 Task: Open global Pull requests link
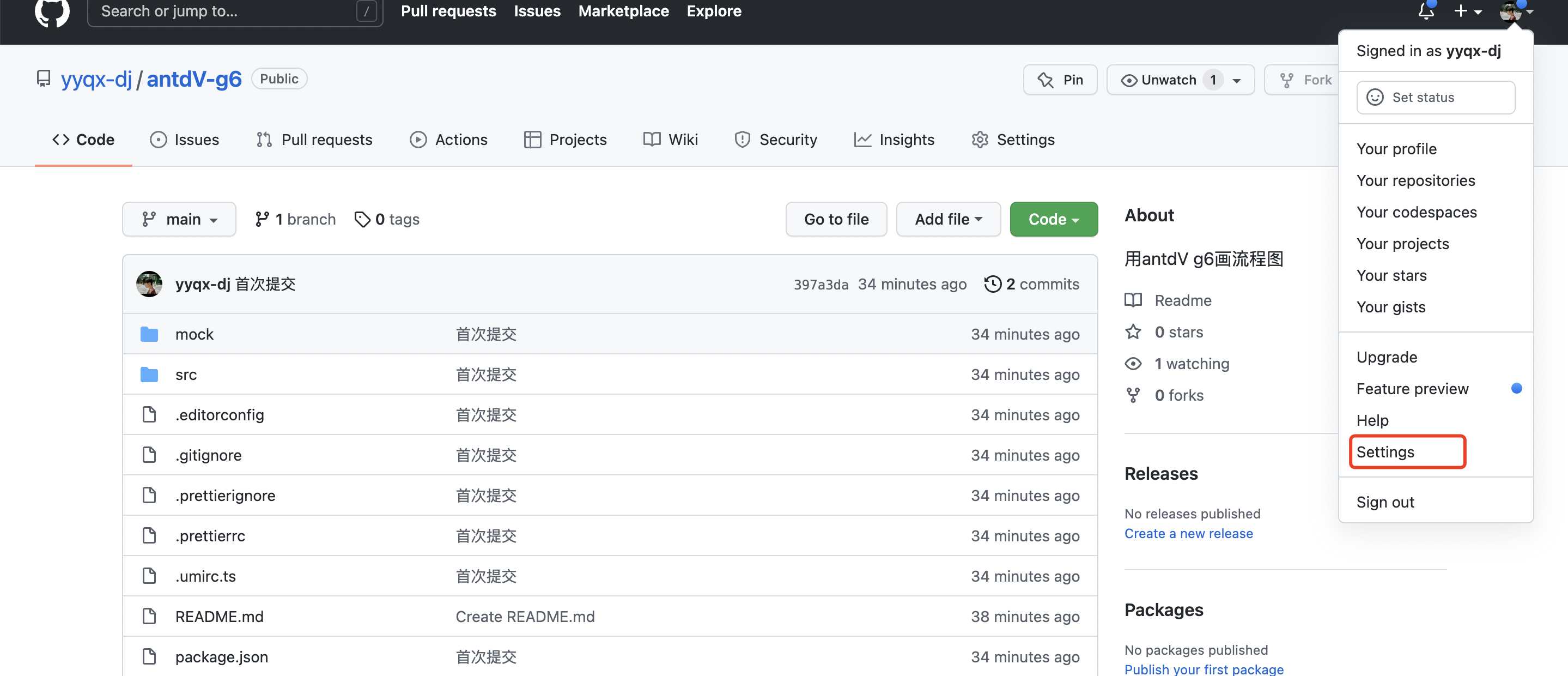click(448, 11)
